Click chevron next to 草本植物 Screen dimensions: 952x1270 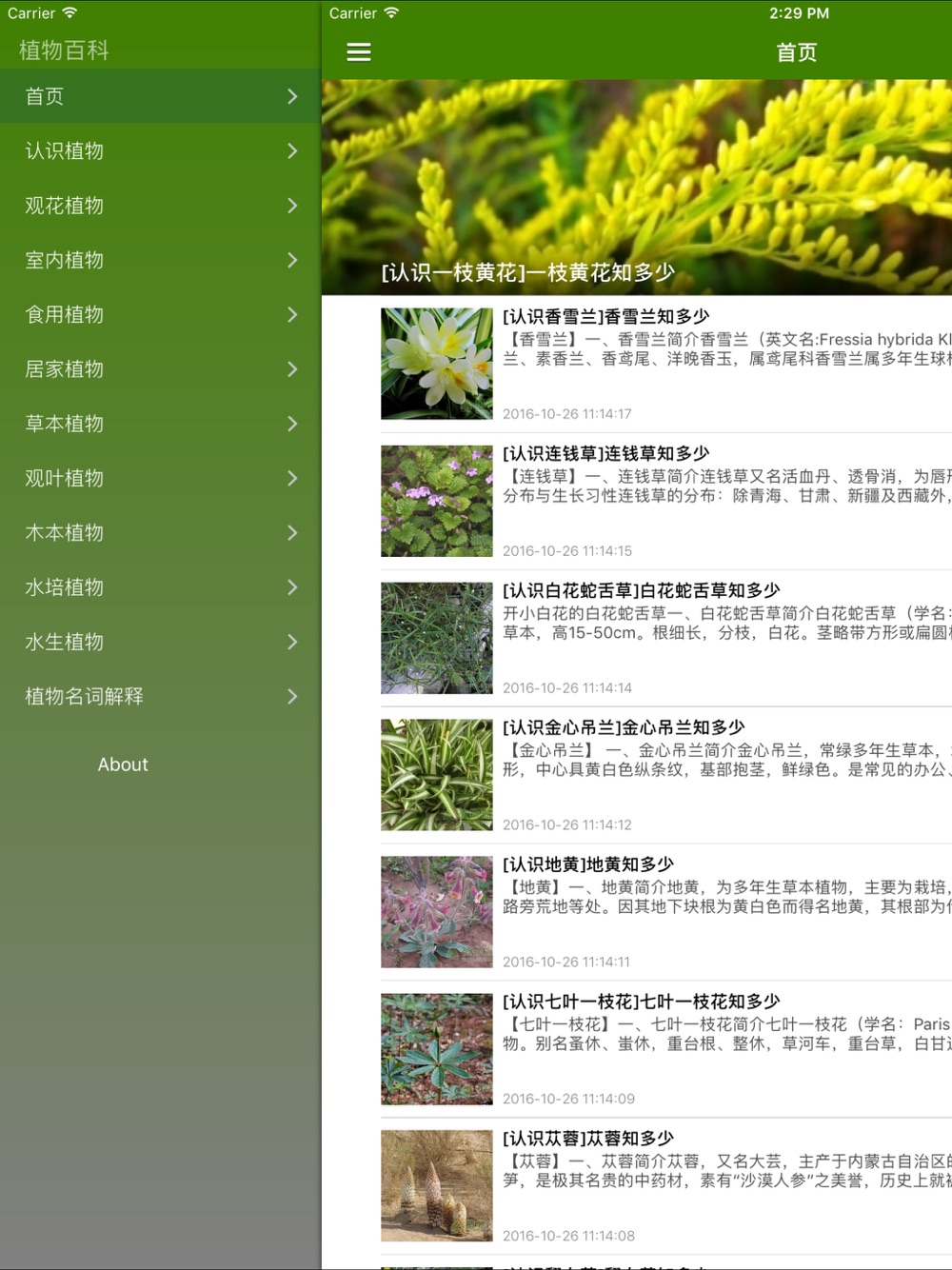[x=292, y=424]
